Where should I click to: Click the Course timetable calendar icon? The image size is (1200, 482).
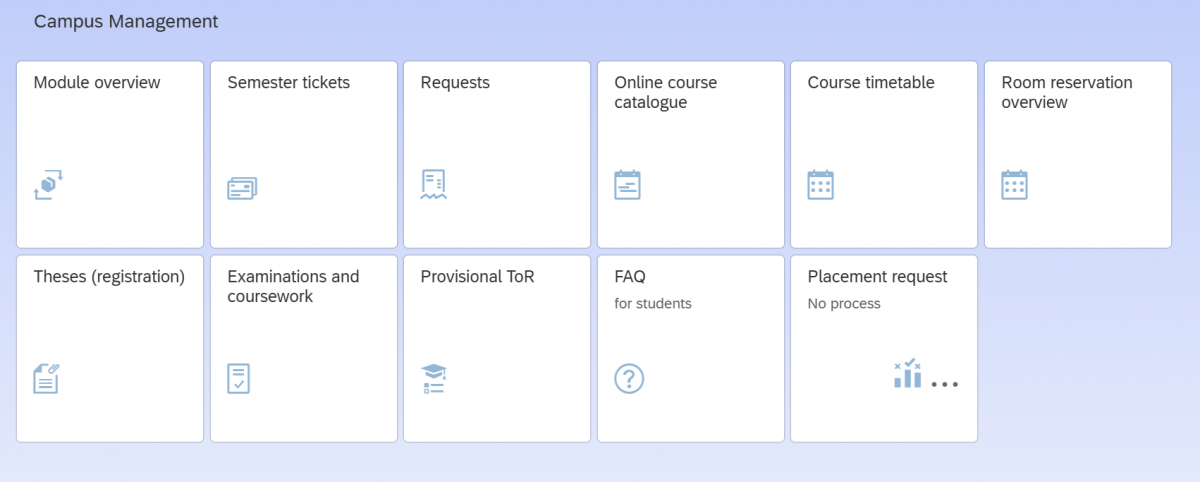[821, 185]
